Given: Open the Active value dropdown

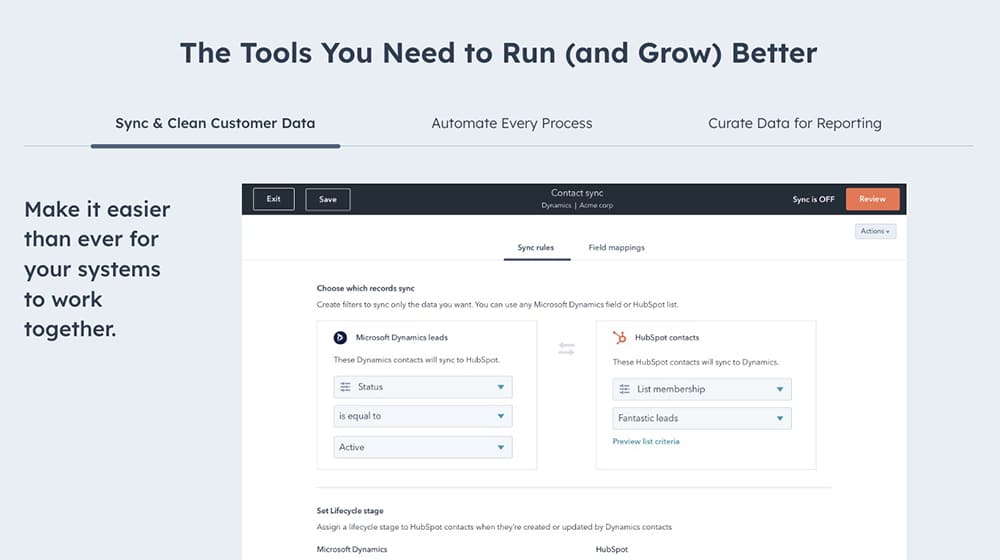Looking at the screenshot, I should [423, 447].
